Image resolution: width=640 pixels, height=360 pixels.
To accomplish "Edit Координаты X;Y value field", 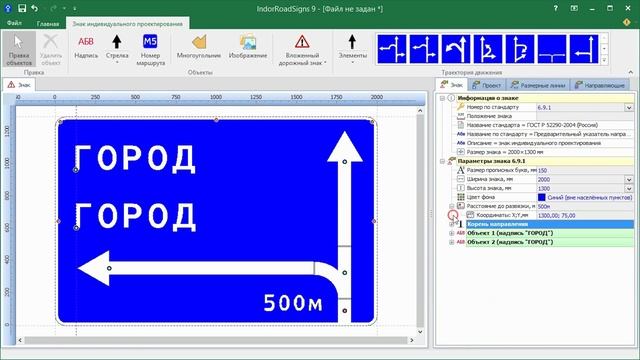I will (585, 215).
